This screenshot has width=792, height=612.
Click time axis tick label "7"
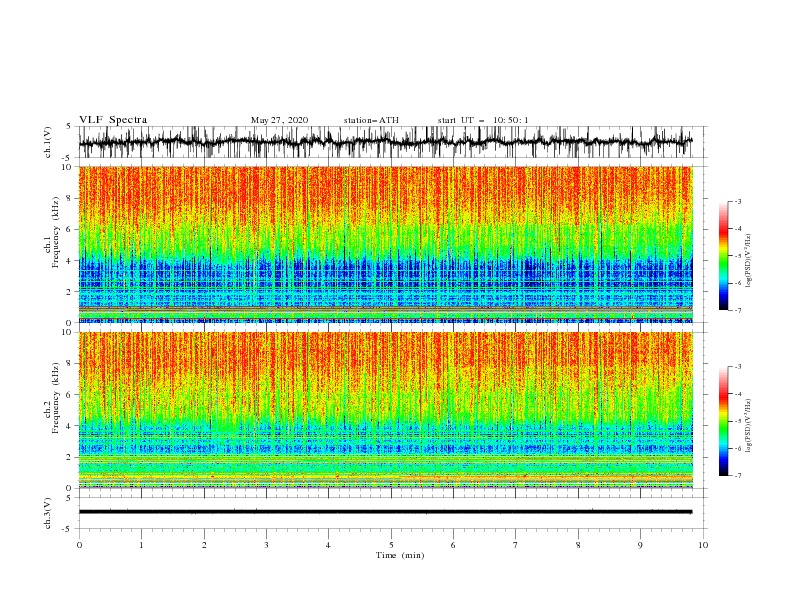516,545
